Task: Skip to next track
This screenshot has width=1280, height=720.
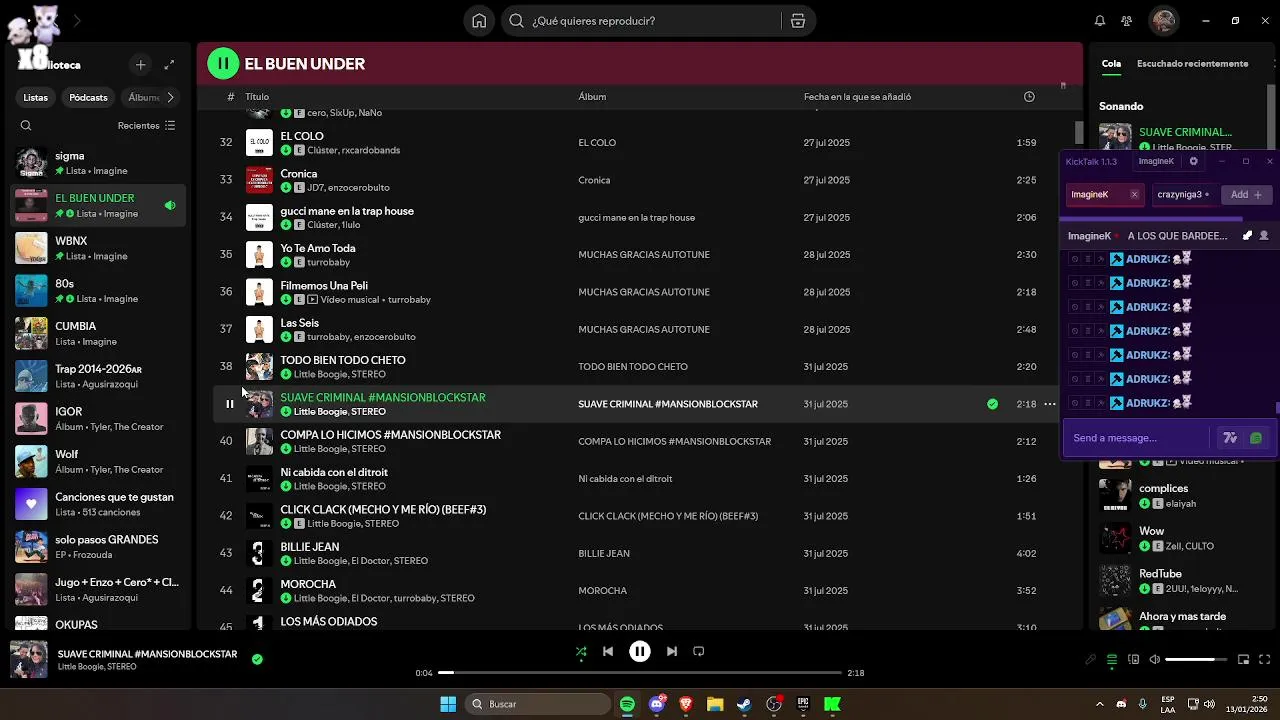Action: tap(672, 651)
